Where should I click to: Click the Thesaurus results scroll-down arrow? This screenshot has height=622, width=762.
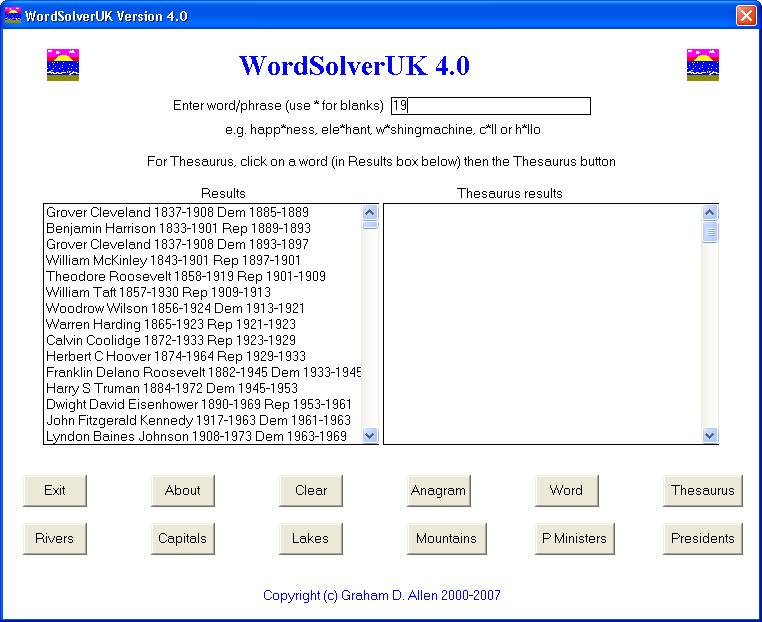tap(710, 435)
